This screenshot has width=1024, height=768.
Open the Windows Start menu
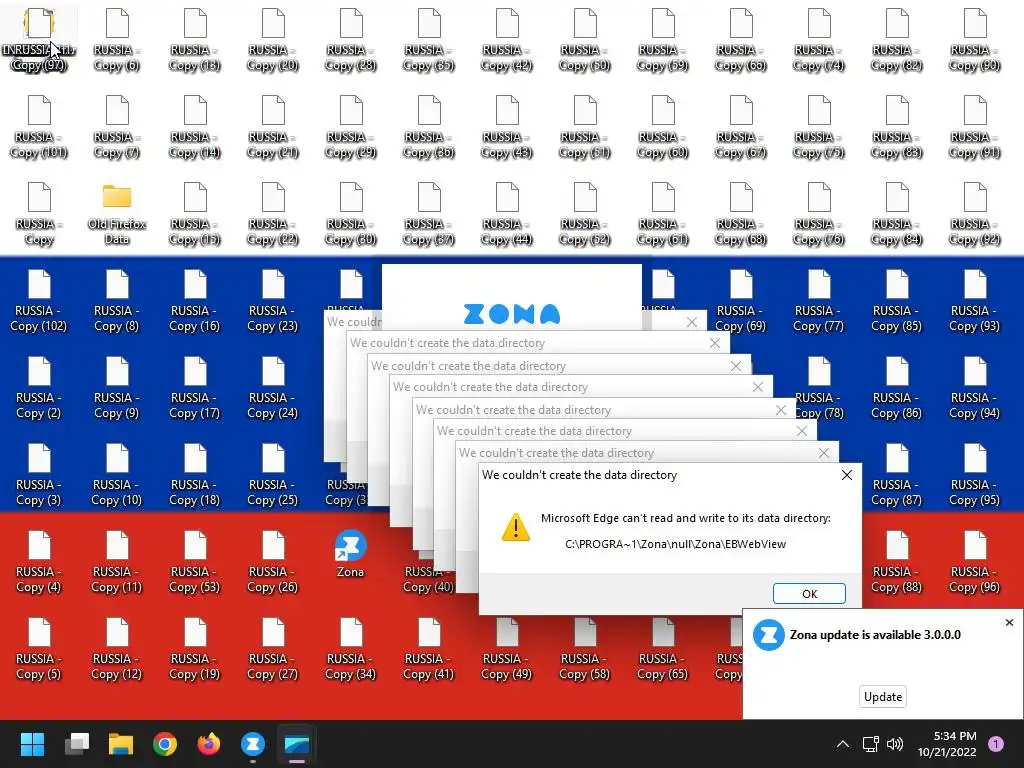[x=32, y=744]
